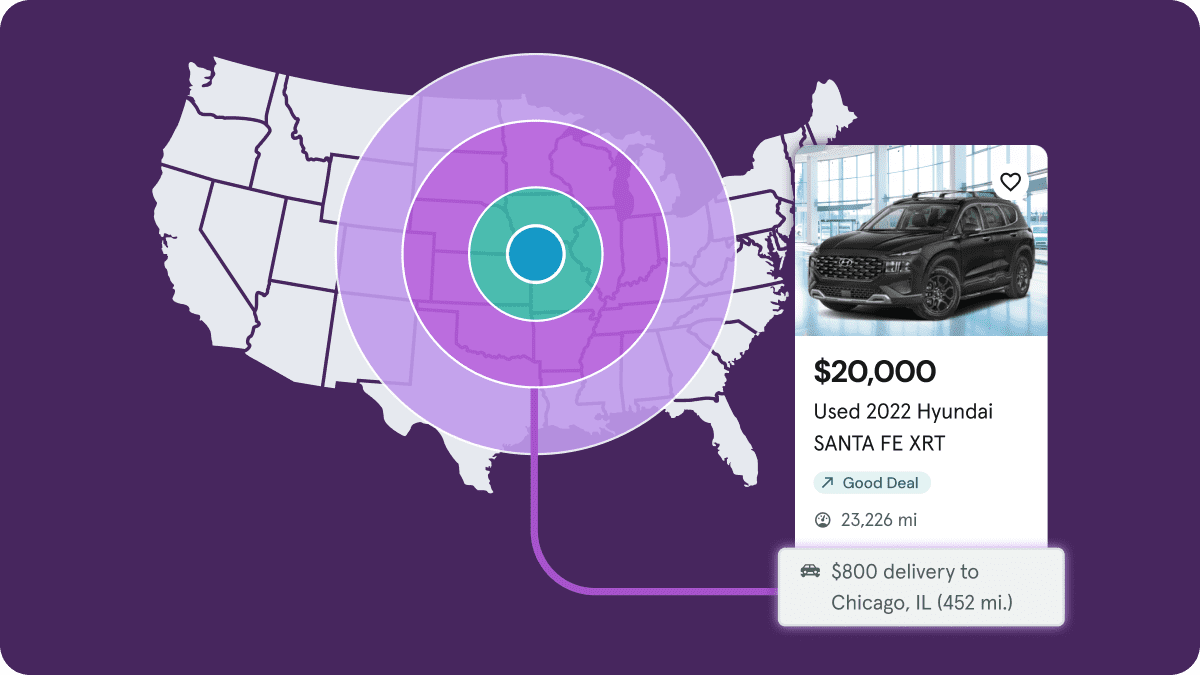Click the heart favorite icon on car photo
Screen dimensions: 1200x675
point(1010,182)
